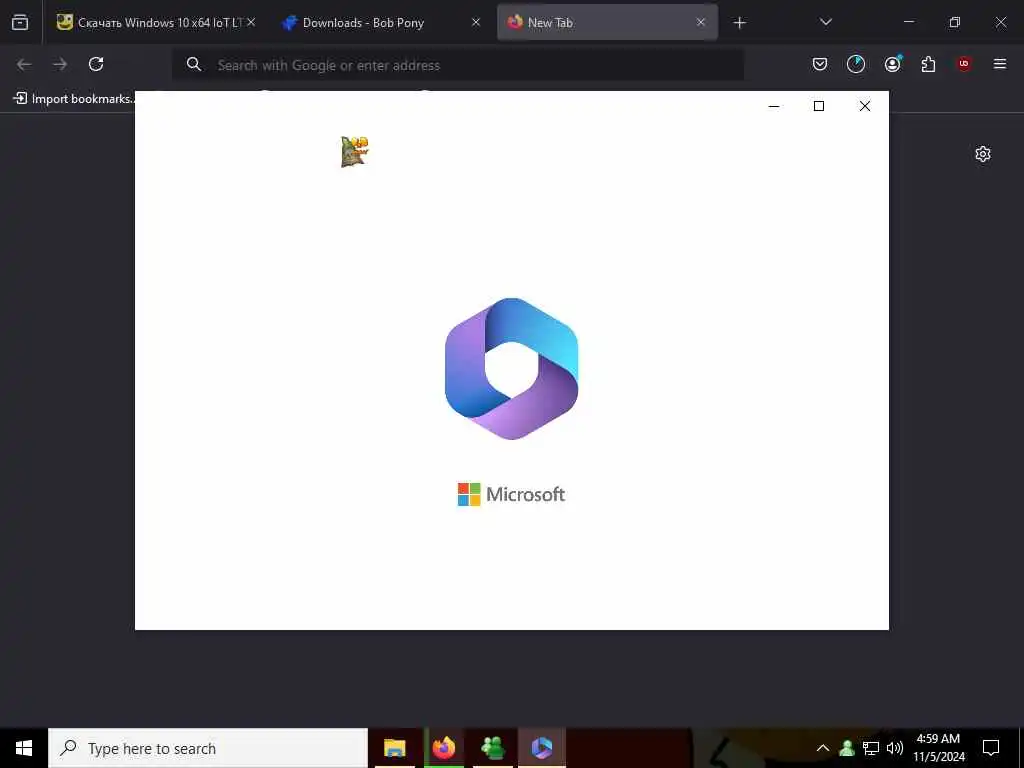Image resolution: width=1024 pixels, height=768 pixels.
Task: Open the Extensions puzzle icon
Action: click(928, 64)
